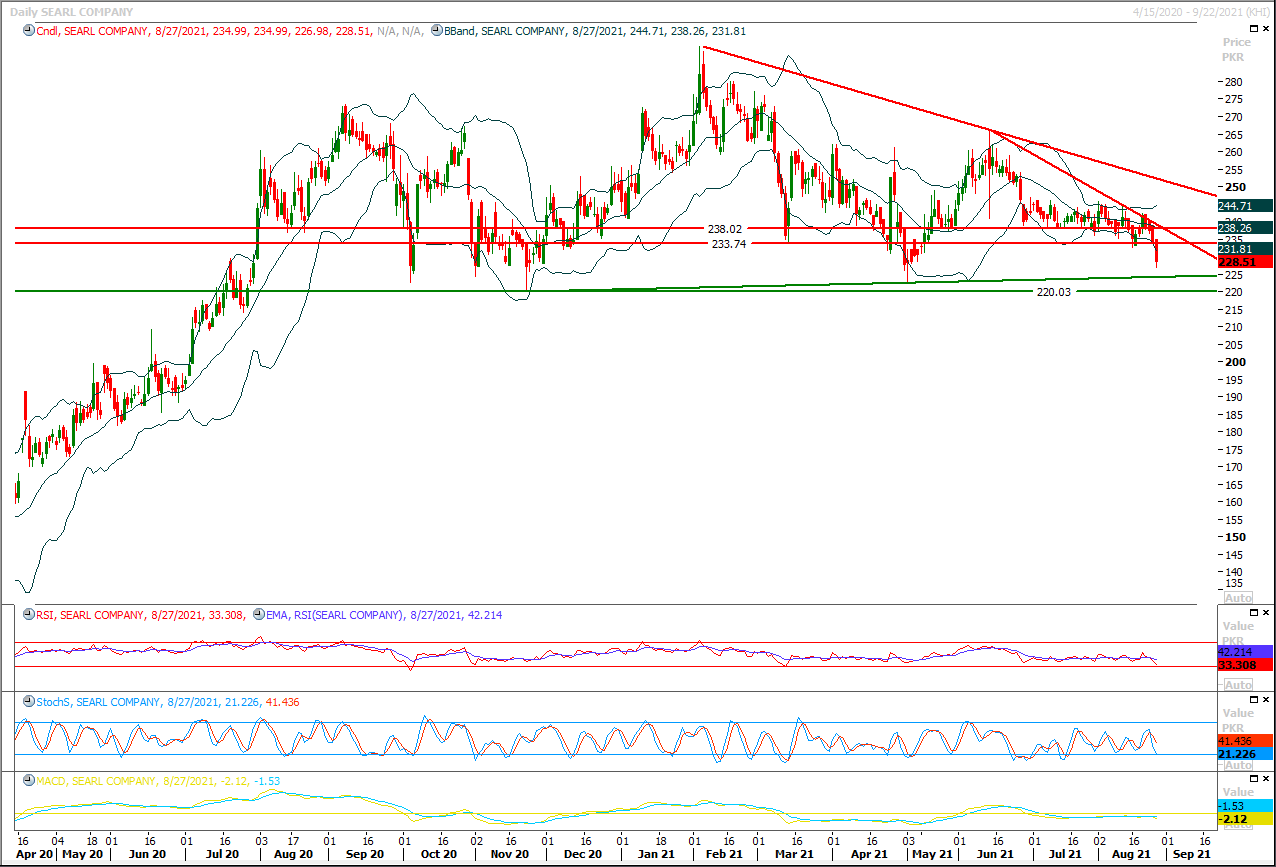Click Auto scale button in the StochS panel
The width and height of the screenshot is (1276, 867).
(x=1238, y=765)
